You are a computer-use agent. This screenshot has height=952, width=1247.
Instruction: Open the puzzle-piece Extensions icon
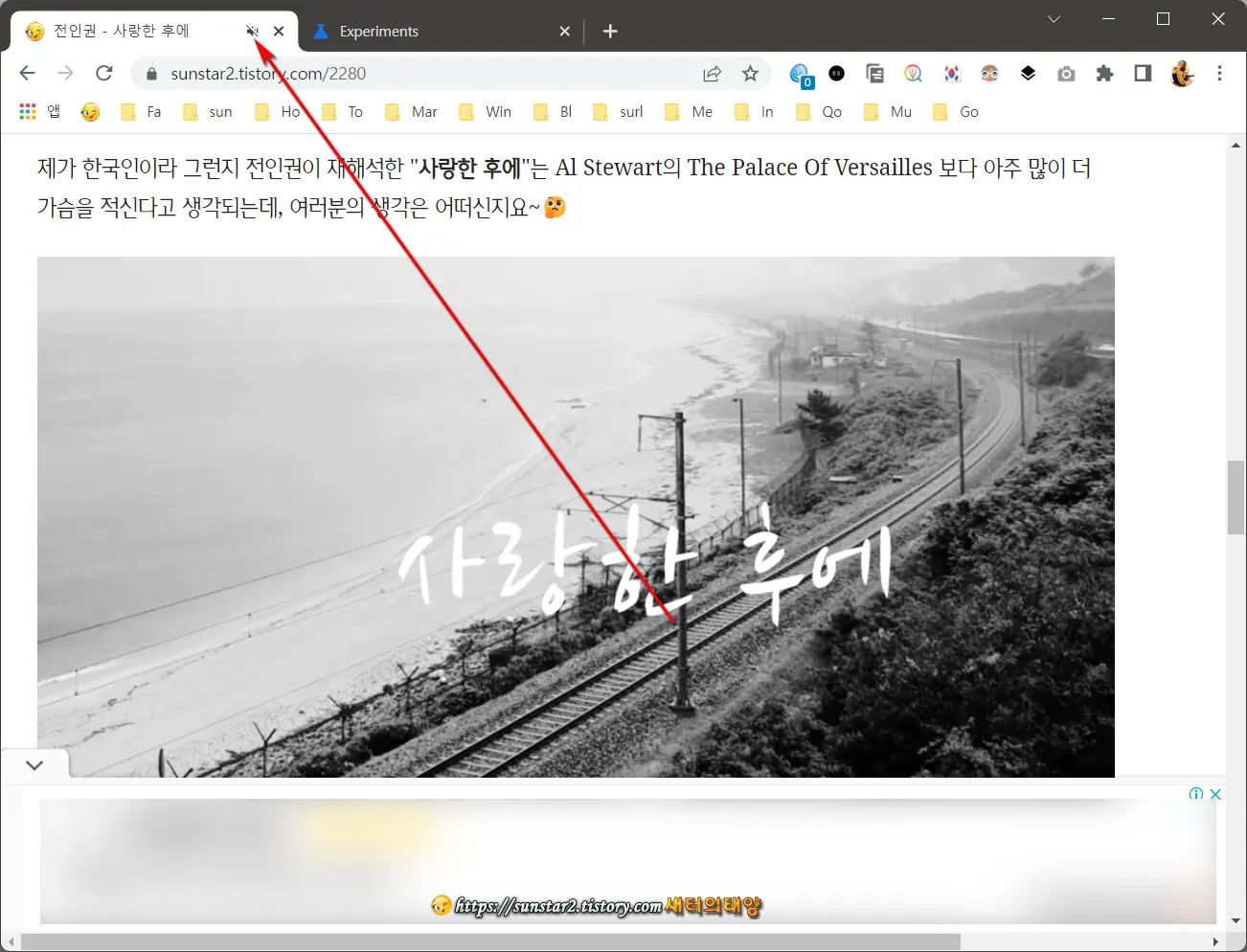[x=1104, y=74]
